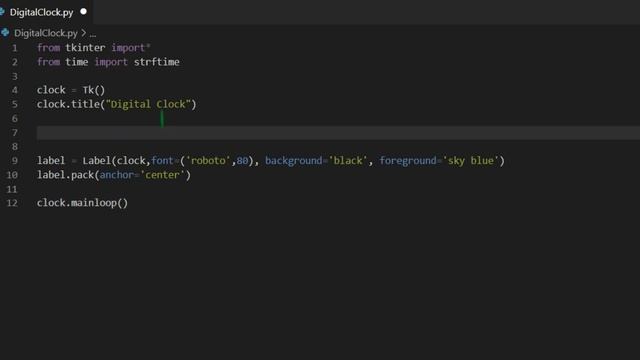Open the breadcrumb ellipsis after DigitalClock.py
This screenshot has height=360, width=640.
click(93, 33)
